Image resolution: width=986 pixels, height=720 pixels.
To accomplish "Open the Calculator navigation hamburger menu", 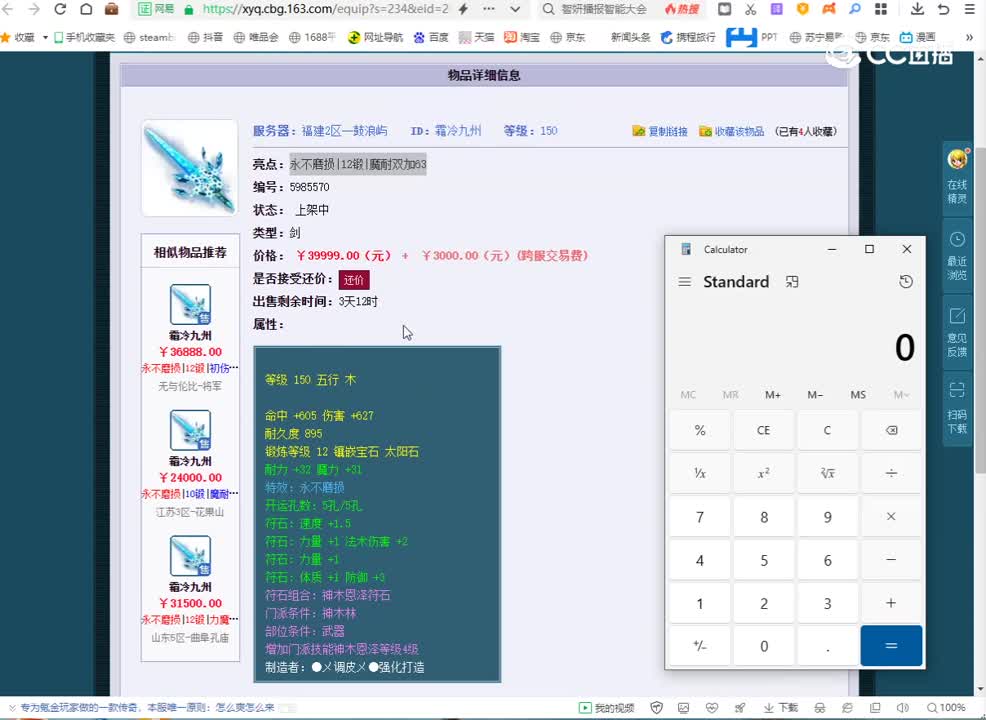I will point(685,282).
